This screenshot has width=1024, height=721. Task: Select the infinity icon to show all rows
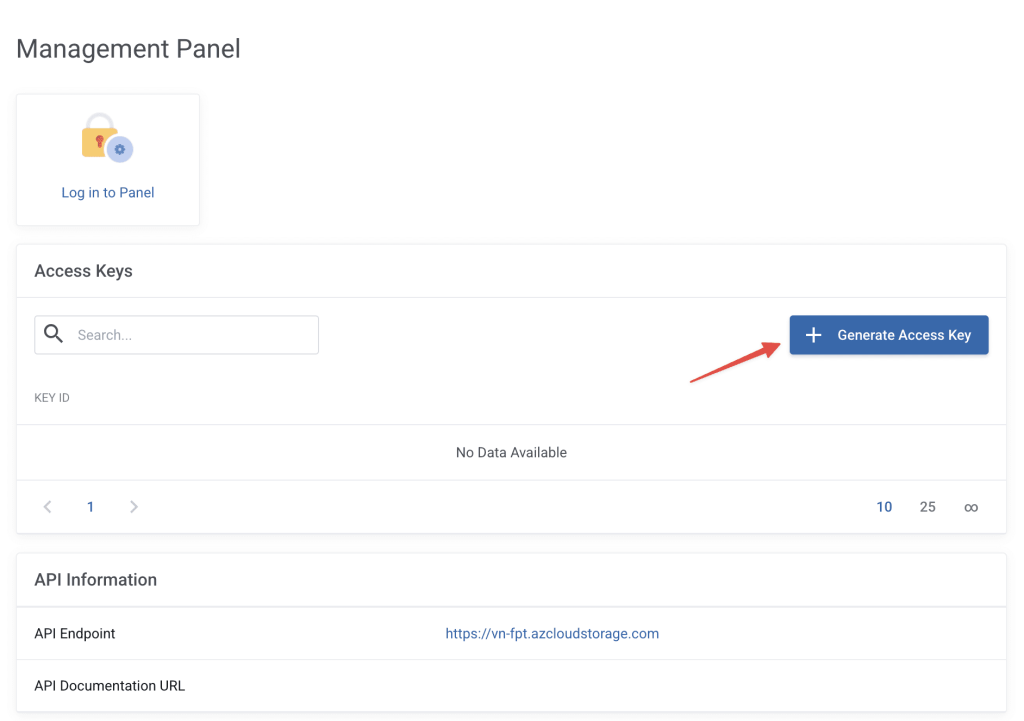(x=971, y=507)
